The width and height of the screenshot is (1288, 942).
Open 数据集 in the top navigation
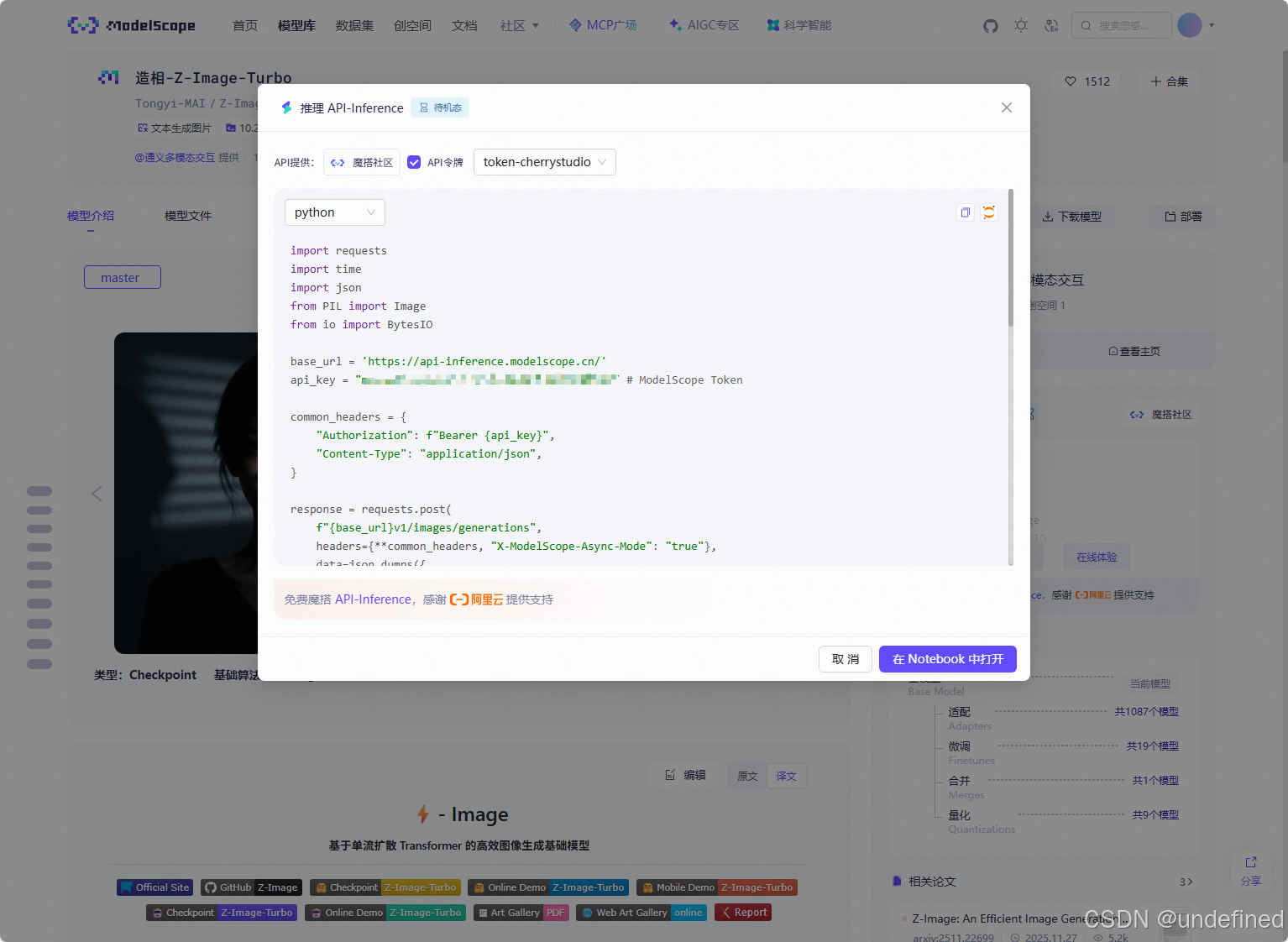coord(354,26)
